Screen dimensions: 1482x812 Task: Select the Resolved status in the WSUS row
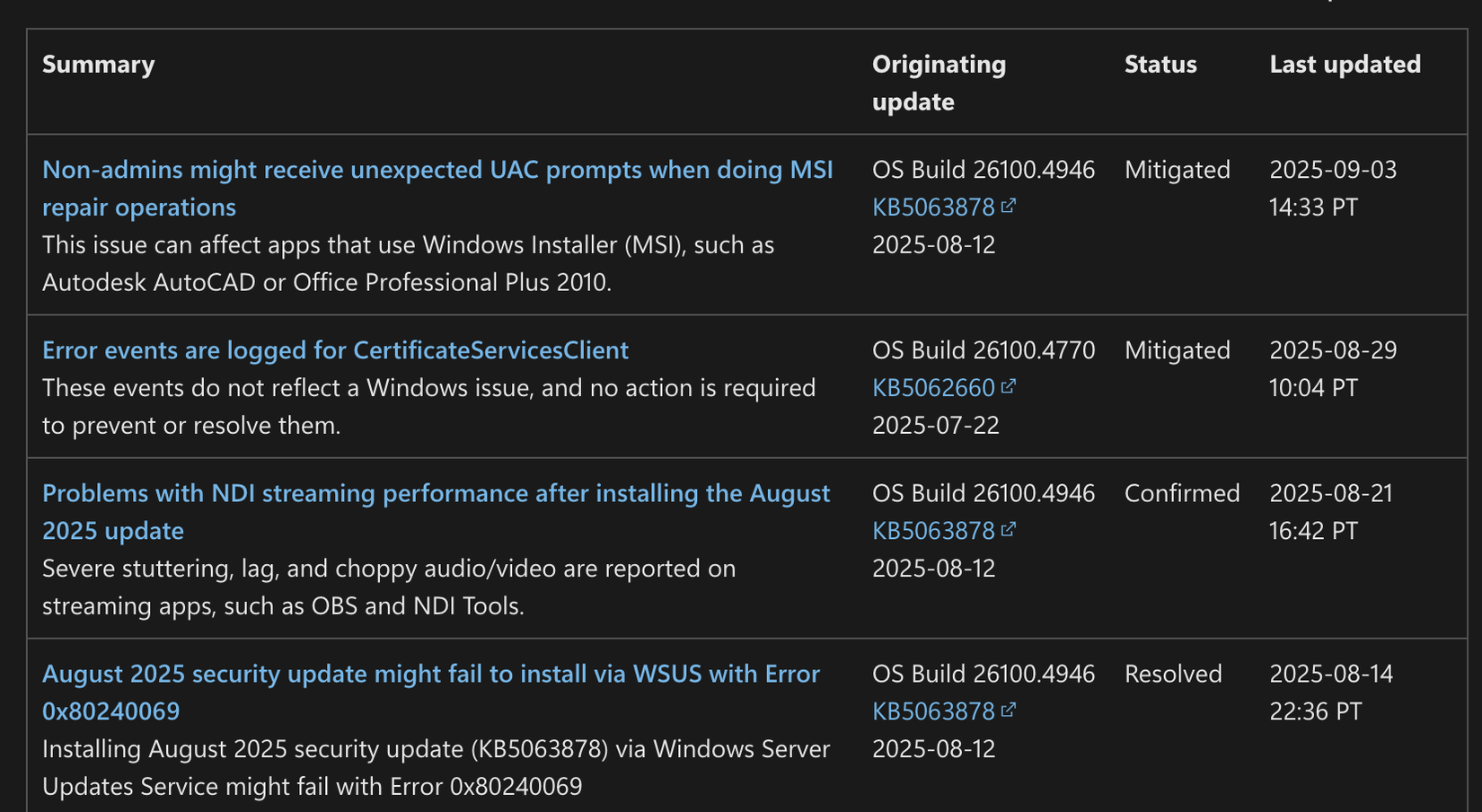tap(1173, 673)
